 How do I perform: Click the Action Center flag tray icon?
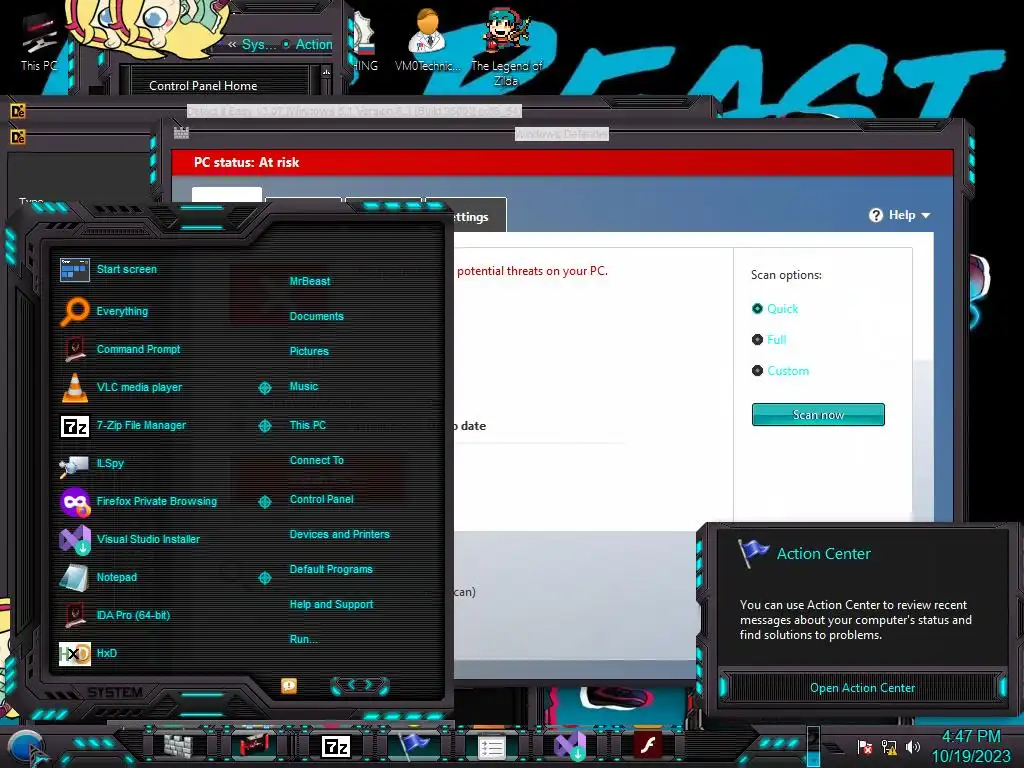pyautogui.click(x=865, y=747)
